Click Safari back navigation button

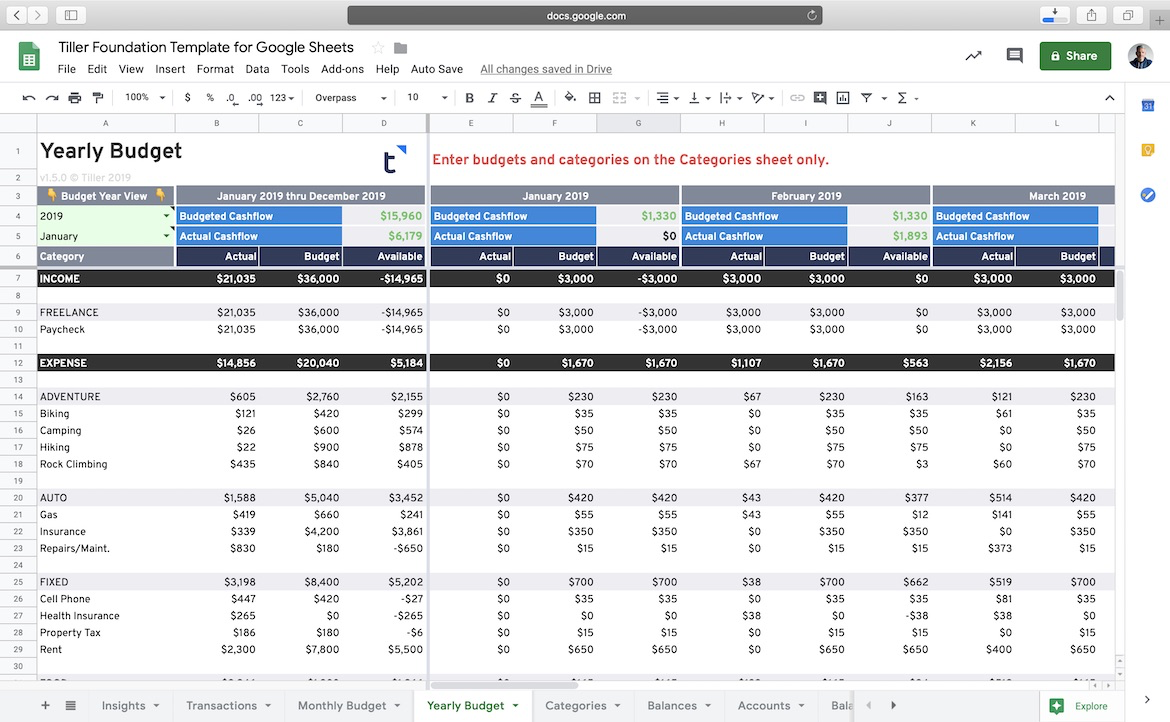click(x=16, y=15)
